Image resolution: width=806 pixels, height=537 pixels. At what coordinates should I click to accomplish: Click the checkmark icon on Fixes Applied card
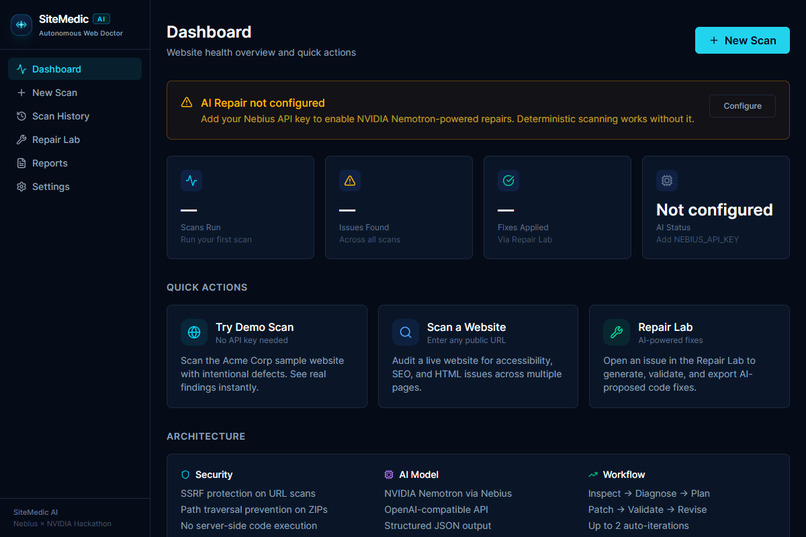[x=508, y=180]
